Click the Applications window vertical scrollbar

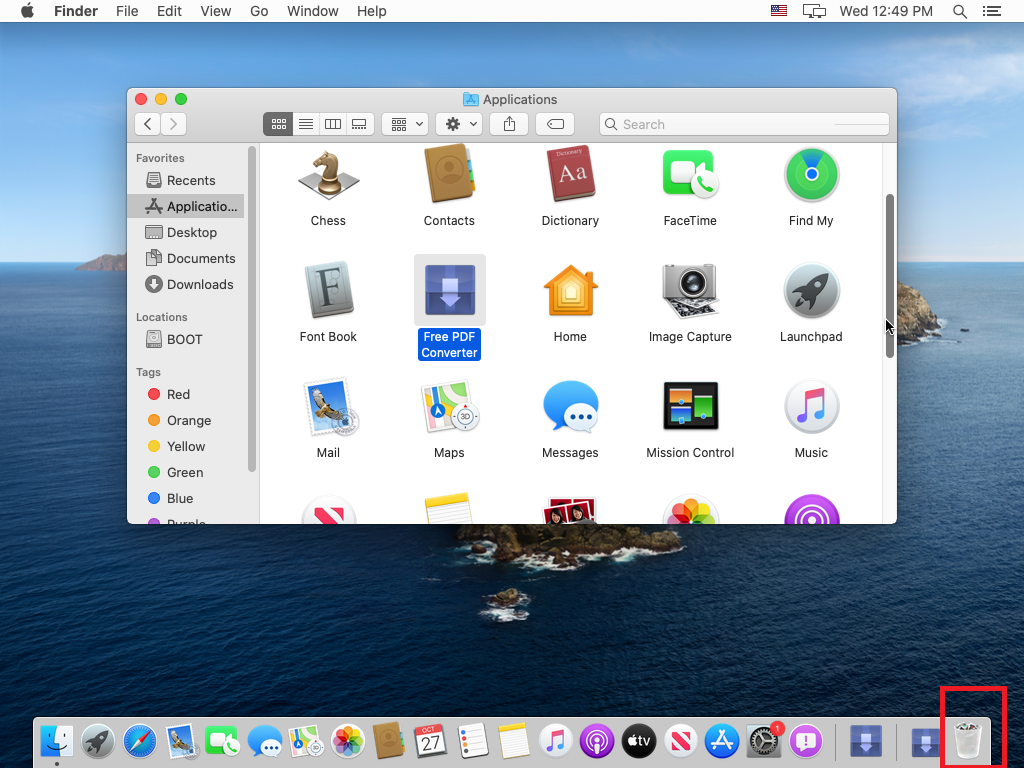click(889, 276)
